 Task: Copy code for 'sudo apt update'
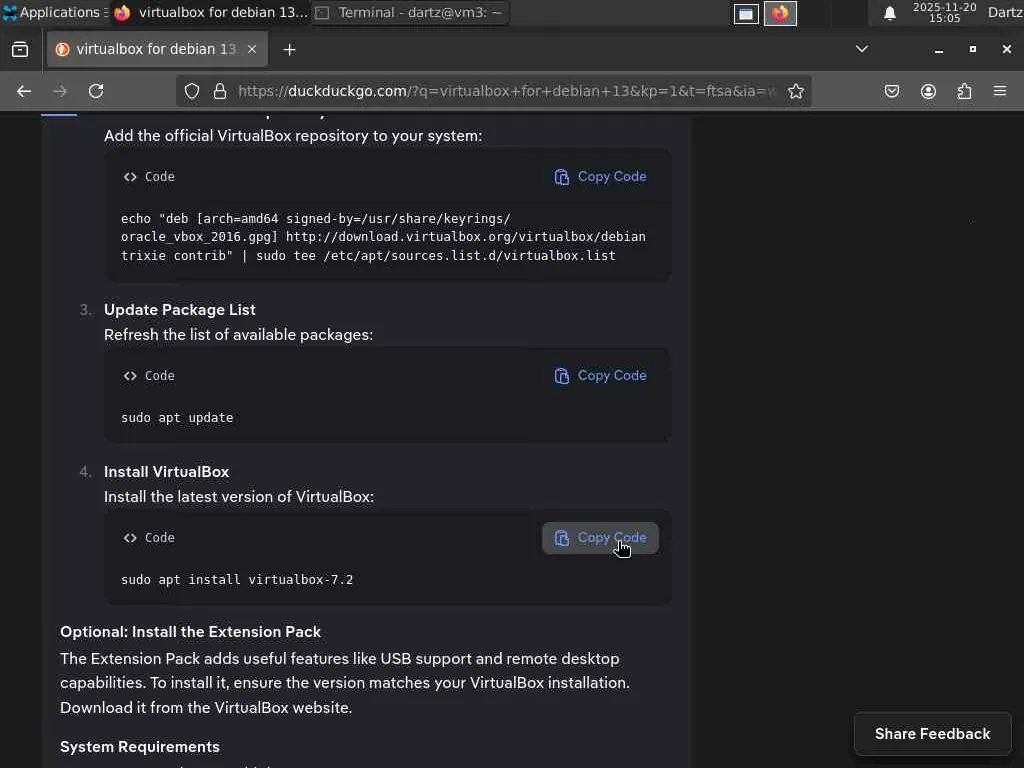click(600, 376)
